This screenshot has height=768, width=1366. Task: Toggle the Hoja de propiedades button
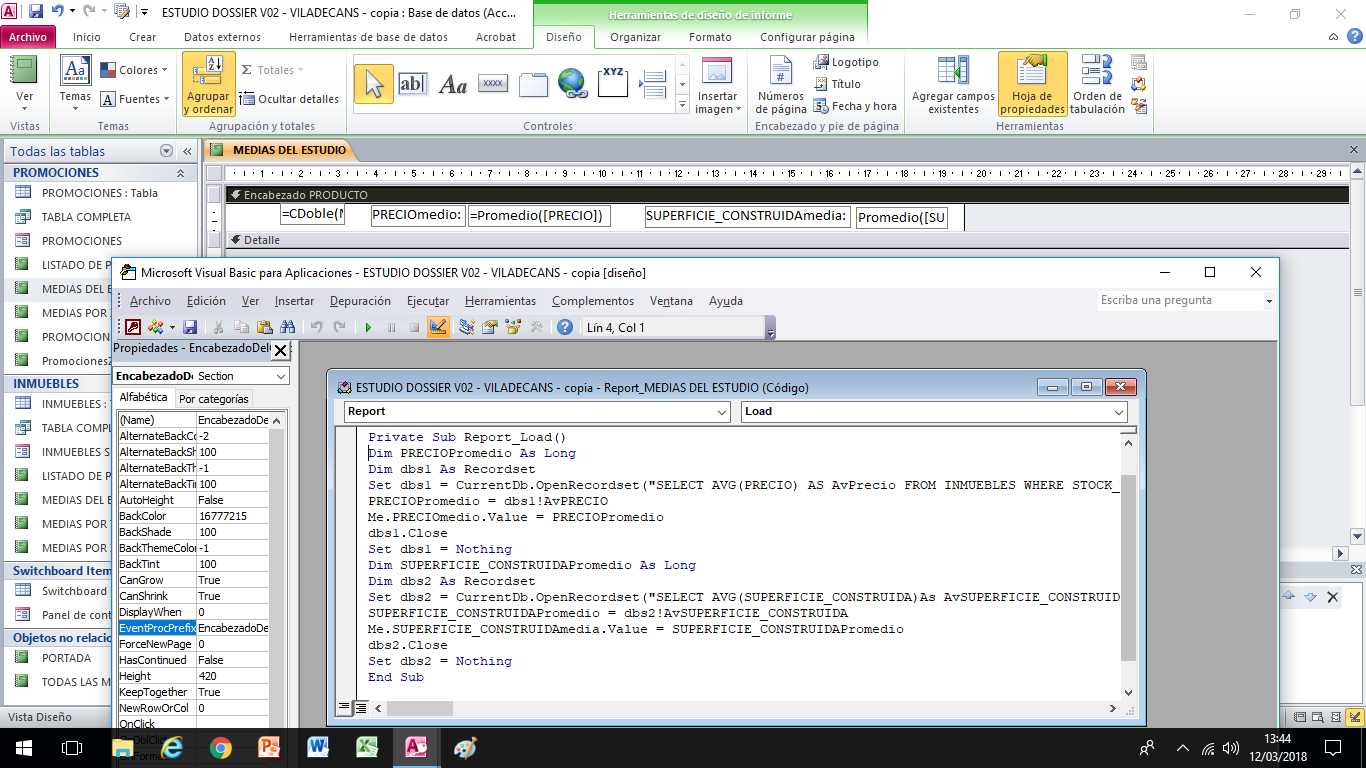click(x=1032, y=85)
